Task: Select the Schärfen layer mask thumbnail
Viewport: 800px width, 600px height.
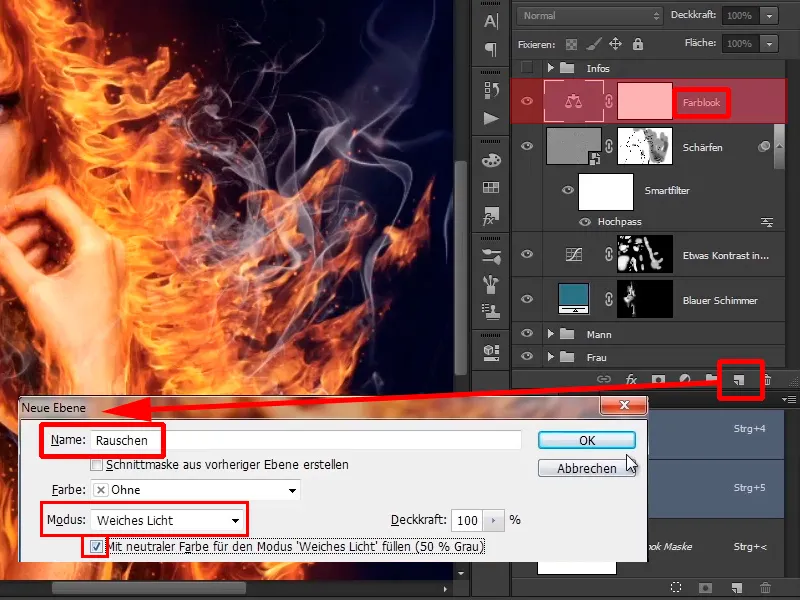Action: [645, 146]
